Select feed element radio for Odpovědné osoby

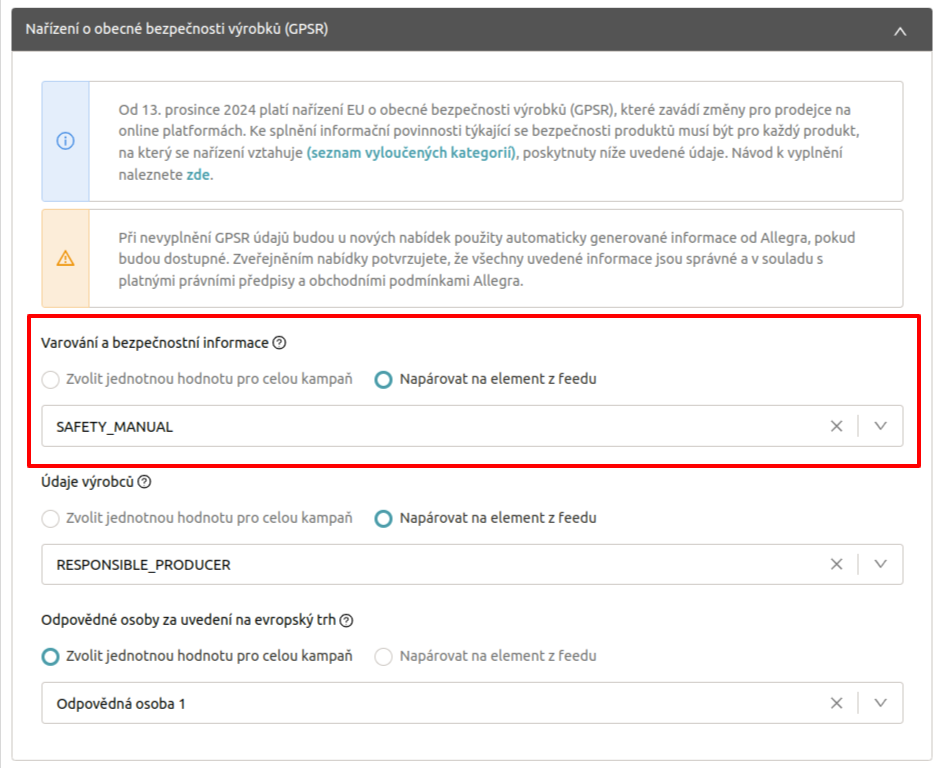coord(383,657)
